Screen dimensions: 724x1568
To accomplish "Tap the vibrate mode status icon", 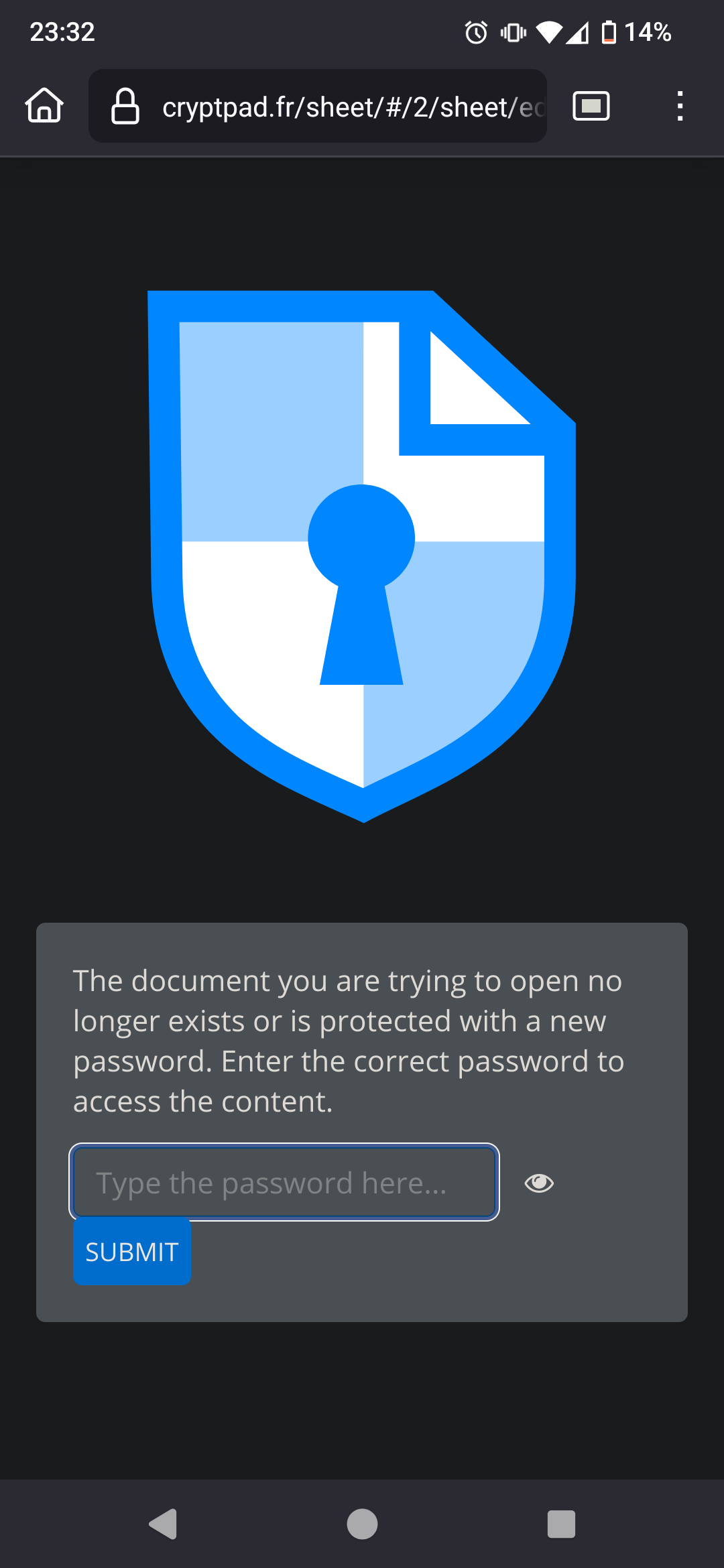I will pyautogui.click(x=514, y=32).
